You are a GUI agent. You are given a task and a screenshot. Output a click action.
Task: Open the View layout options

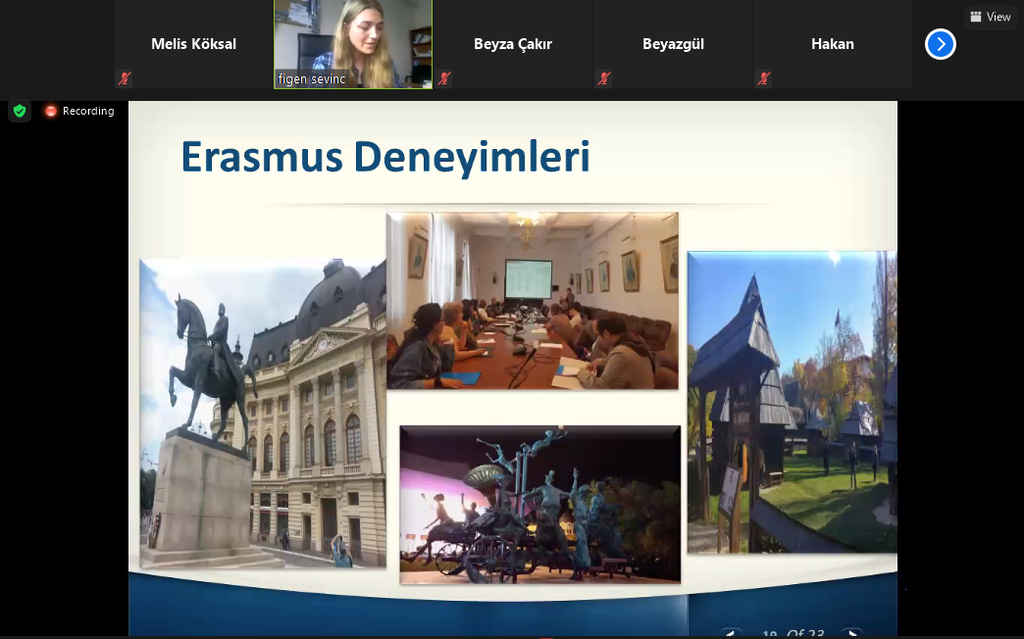click(991, 17)
